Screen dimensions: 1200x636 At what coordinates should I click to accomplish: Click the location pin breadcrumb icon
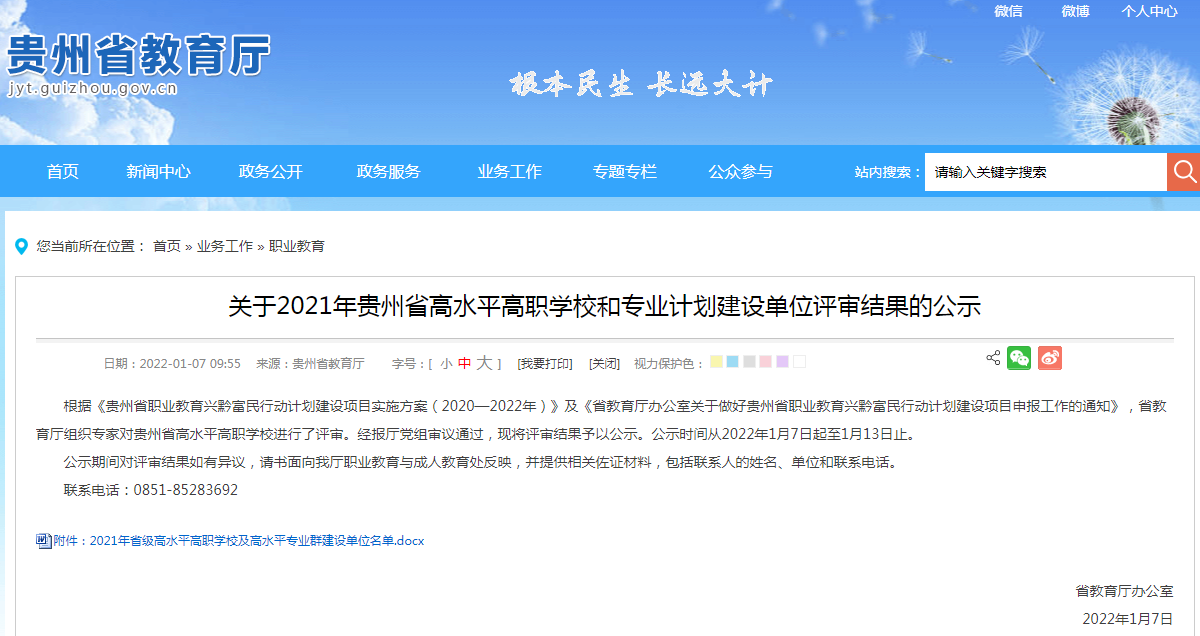[22, 247]
